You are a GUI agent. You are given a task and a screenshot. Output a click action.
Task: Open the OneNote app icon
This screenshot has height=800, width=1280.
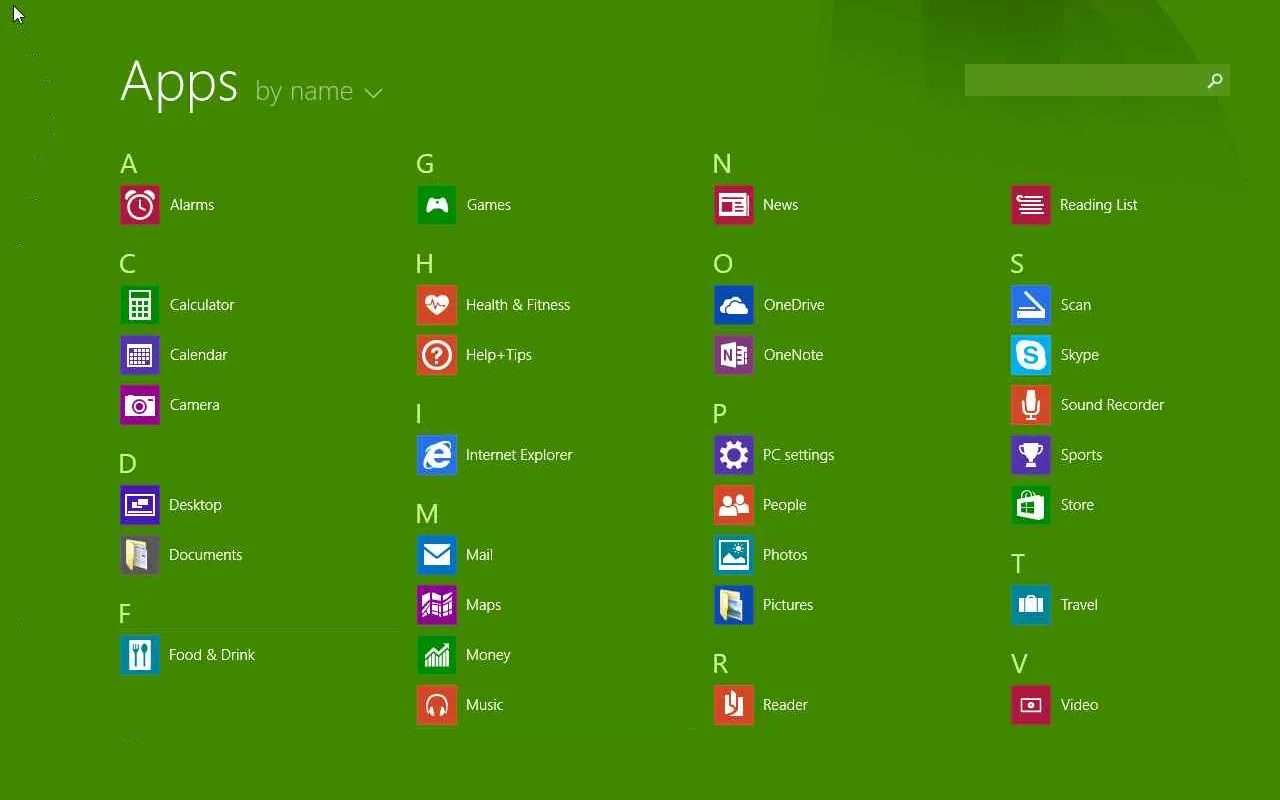coord(734,355)
